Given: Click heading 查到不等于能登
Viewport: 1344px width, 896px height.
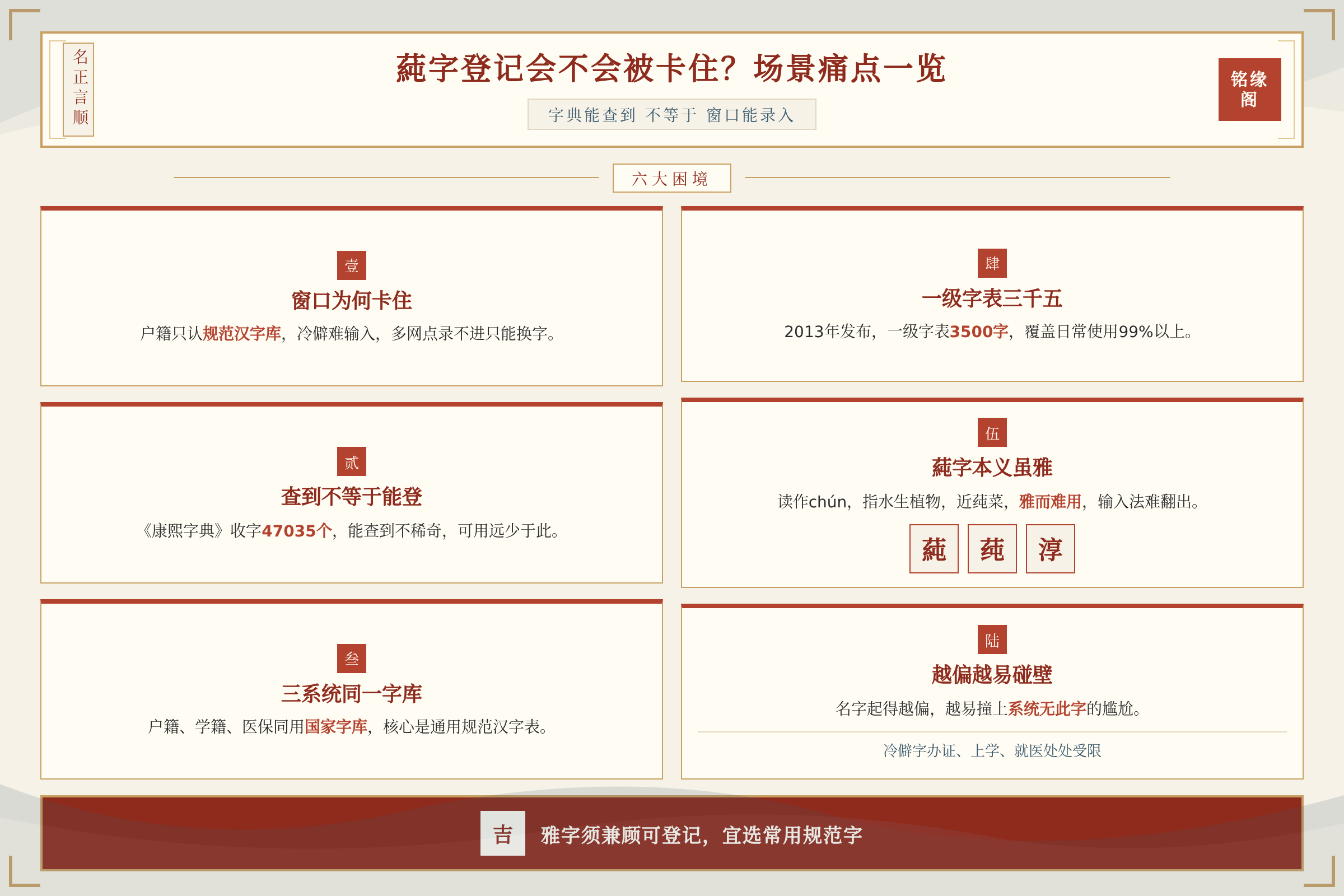Looking at the screenshot, I should point(352,497).
